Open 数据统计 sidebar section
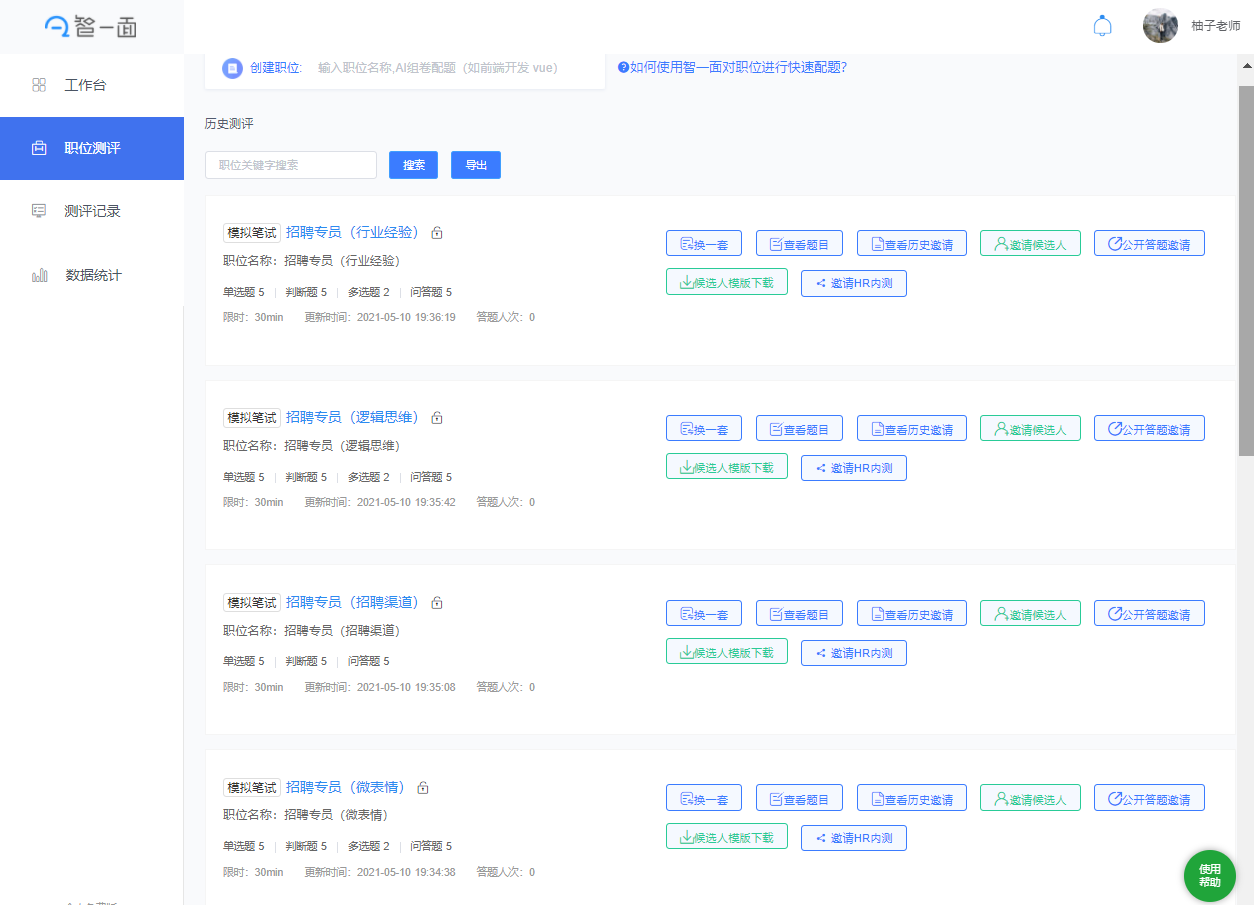The height and width of the screenshot is (905, 1254). click(x=92, y=275)
